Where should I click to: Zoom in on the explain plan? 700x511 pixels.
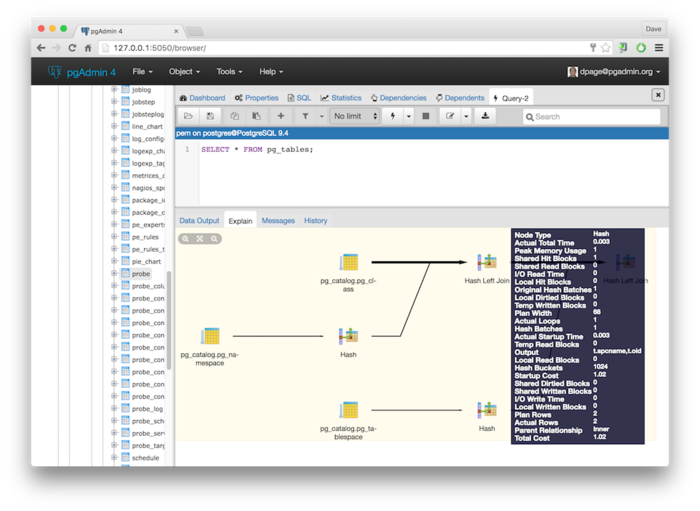(185, 239)
